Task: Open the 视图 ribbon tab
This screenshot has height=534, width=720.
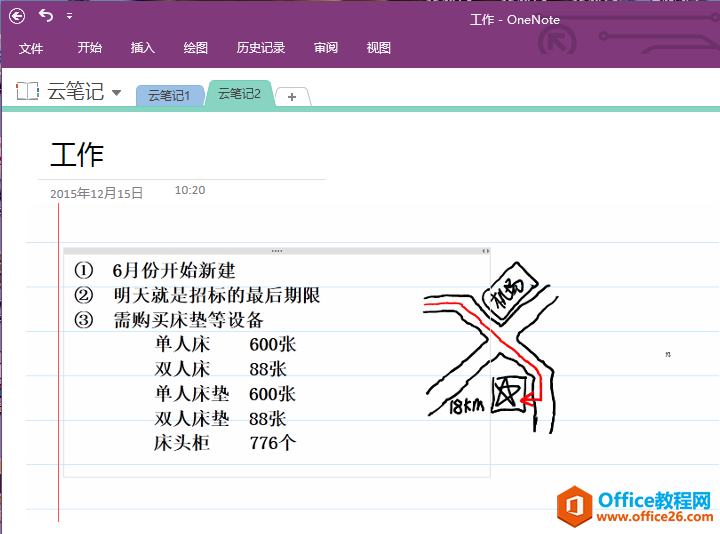Action: (x=379, y=48)
